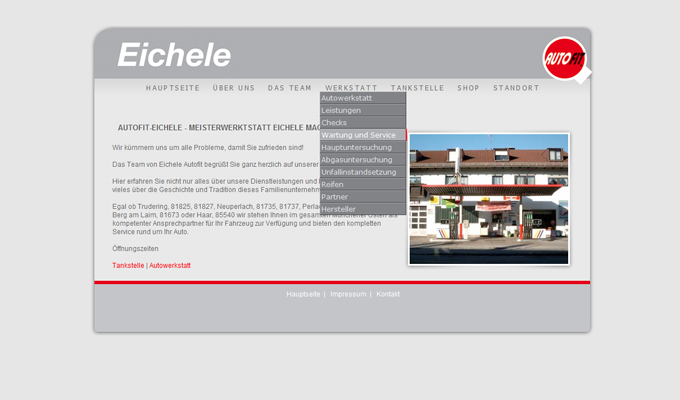The height and width of the screenshot is (400, 680).
Task: Click the gas station photo
Action: pyautogui.click(x=489, y=199)
